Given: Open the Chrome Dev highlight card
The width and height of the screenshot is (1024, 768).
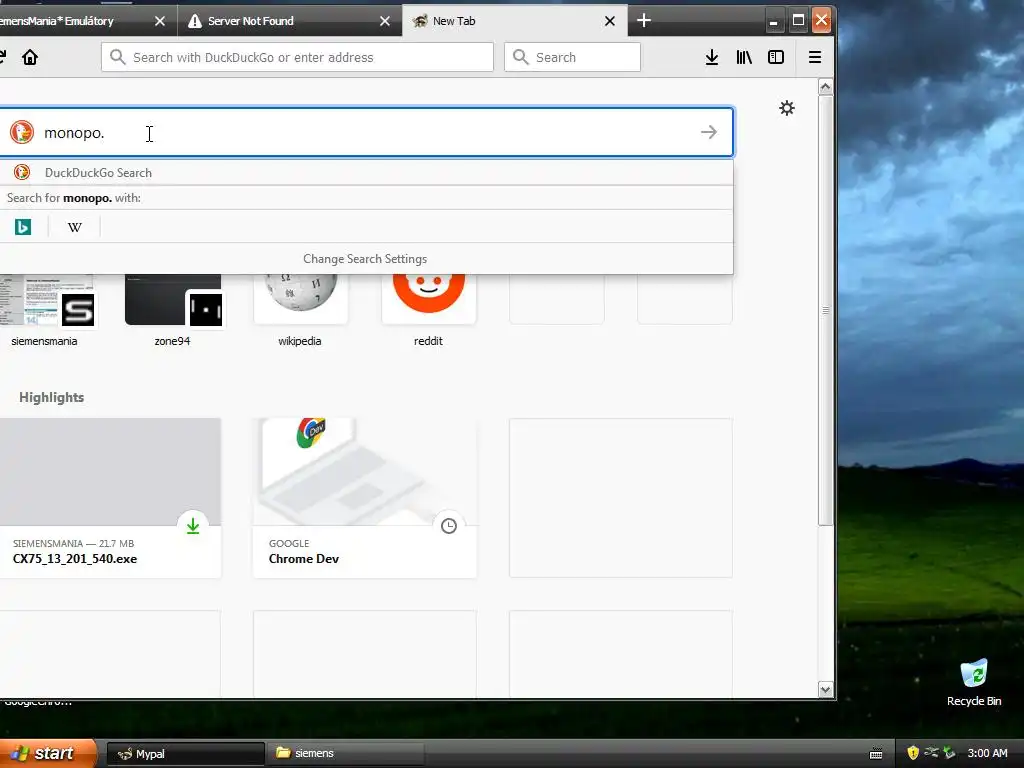Looking at the screenshot, I should coord(364,498).
